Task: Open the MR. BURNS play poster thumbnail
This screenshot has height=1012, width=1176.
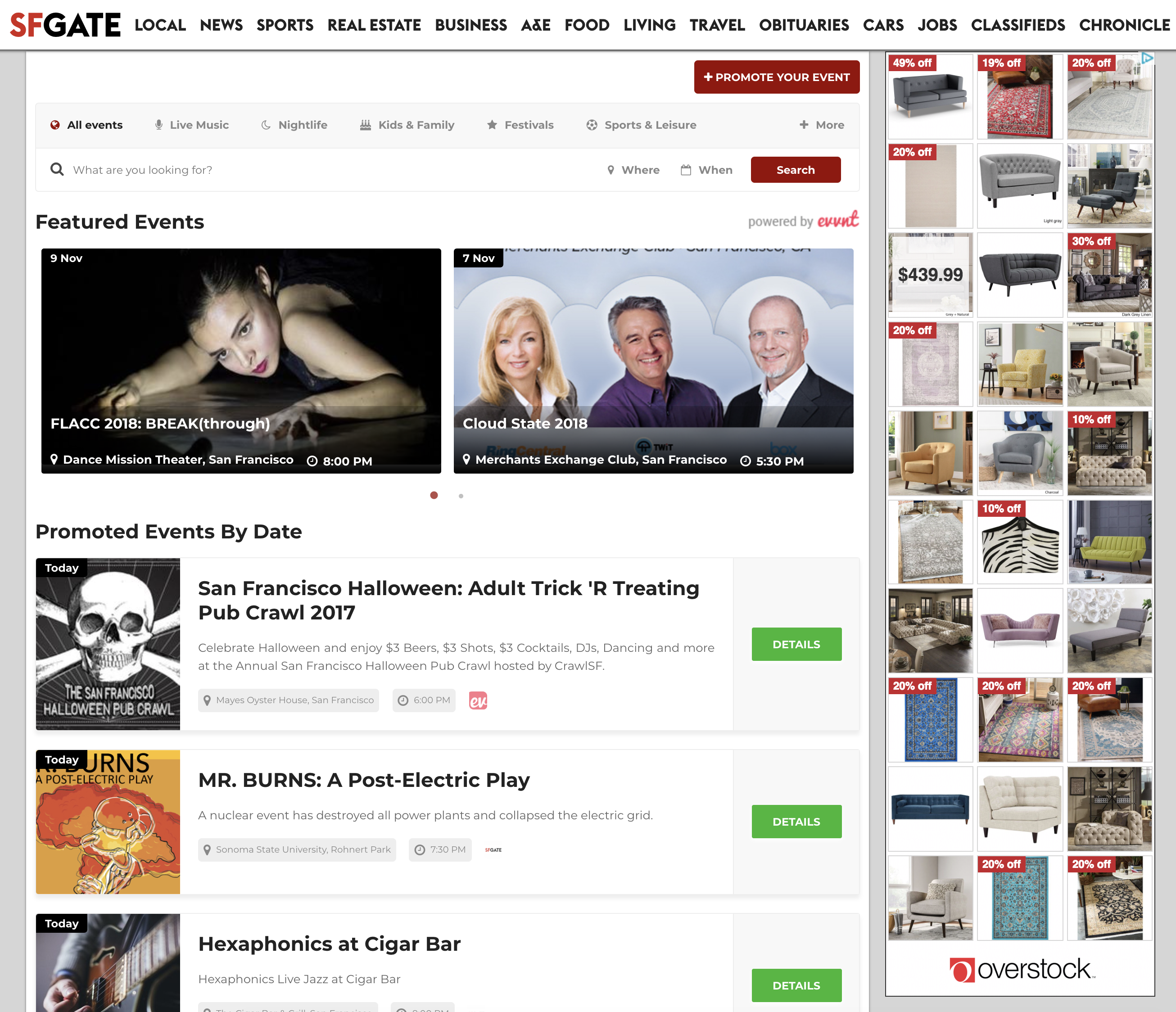Action: point(108,822)
